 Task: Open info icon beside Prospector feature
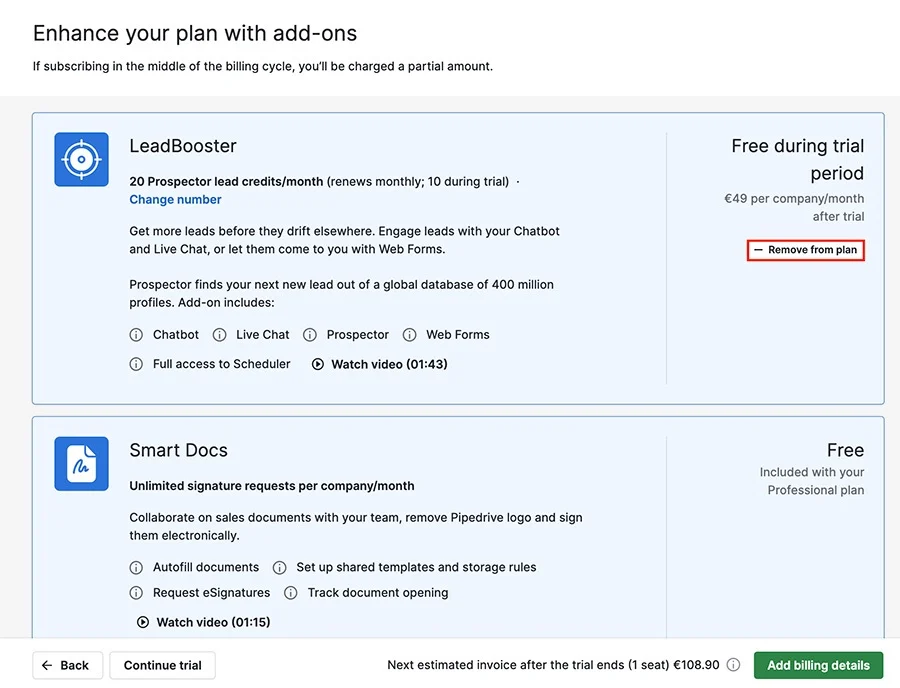click(310, 335)
